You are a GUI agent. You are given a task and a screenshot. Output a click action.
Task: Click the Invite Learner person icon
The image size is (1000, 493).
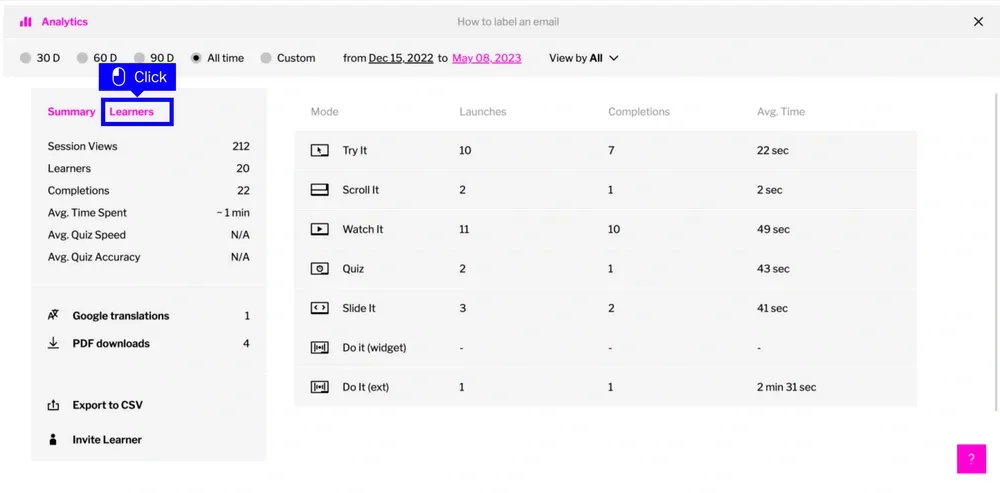pyautogui.click(x=53, y=439)
